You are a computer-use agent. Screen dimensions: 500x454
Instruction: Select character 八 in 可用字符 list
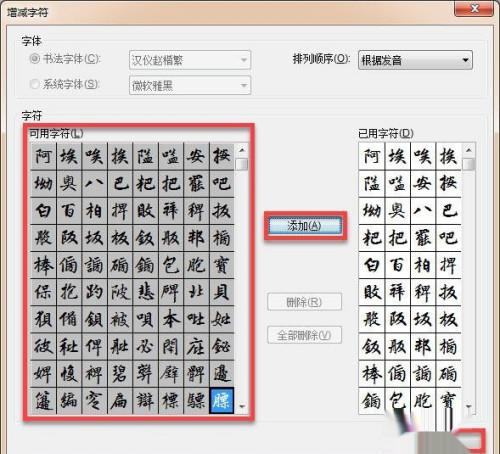click(94, 184)
